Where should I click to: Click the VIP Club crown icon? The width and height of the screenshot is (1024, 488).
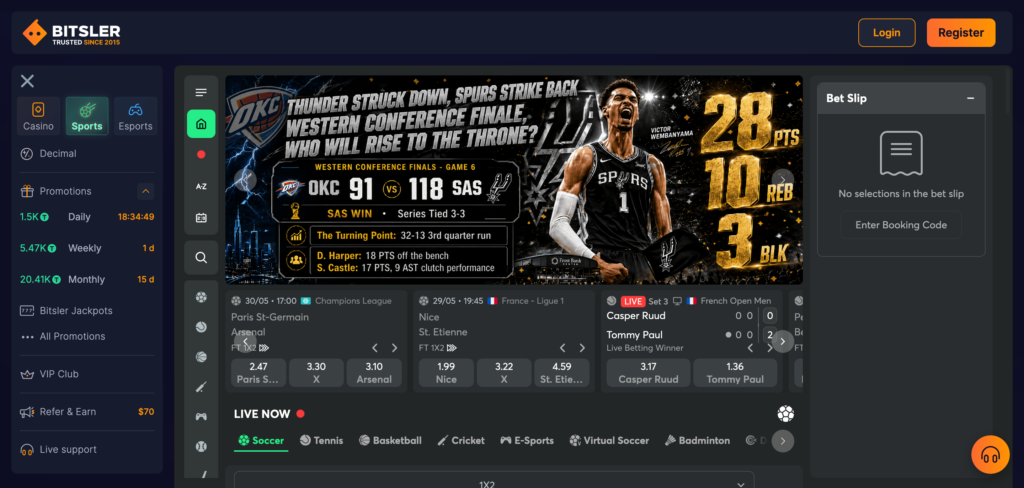tap(27, 374)
